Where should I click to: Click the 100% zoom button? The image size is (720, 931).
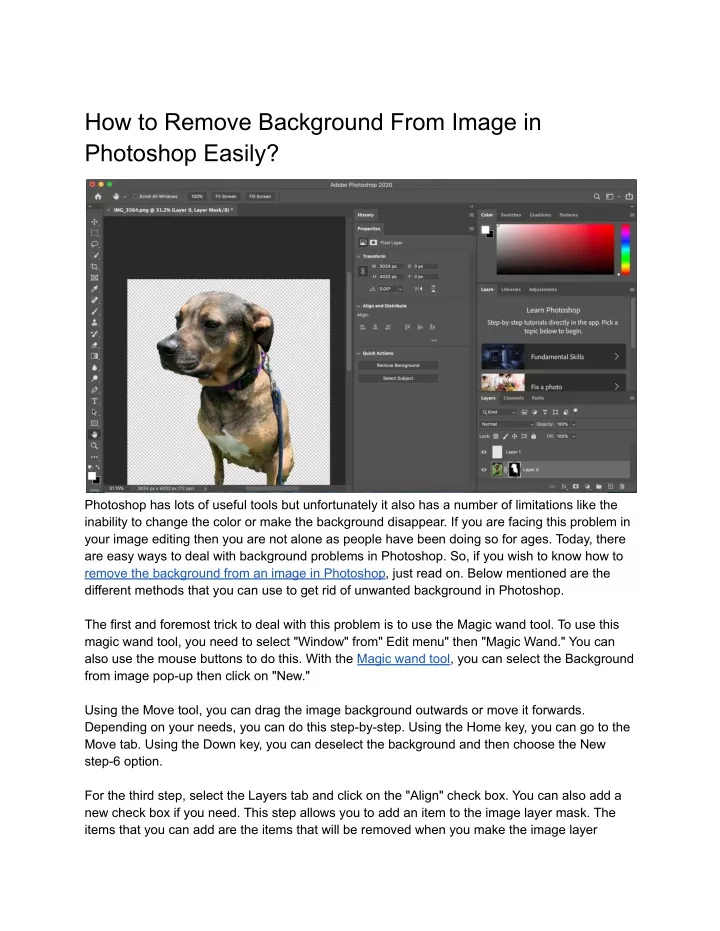[x=197, y=197]
